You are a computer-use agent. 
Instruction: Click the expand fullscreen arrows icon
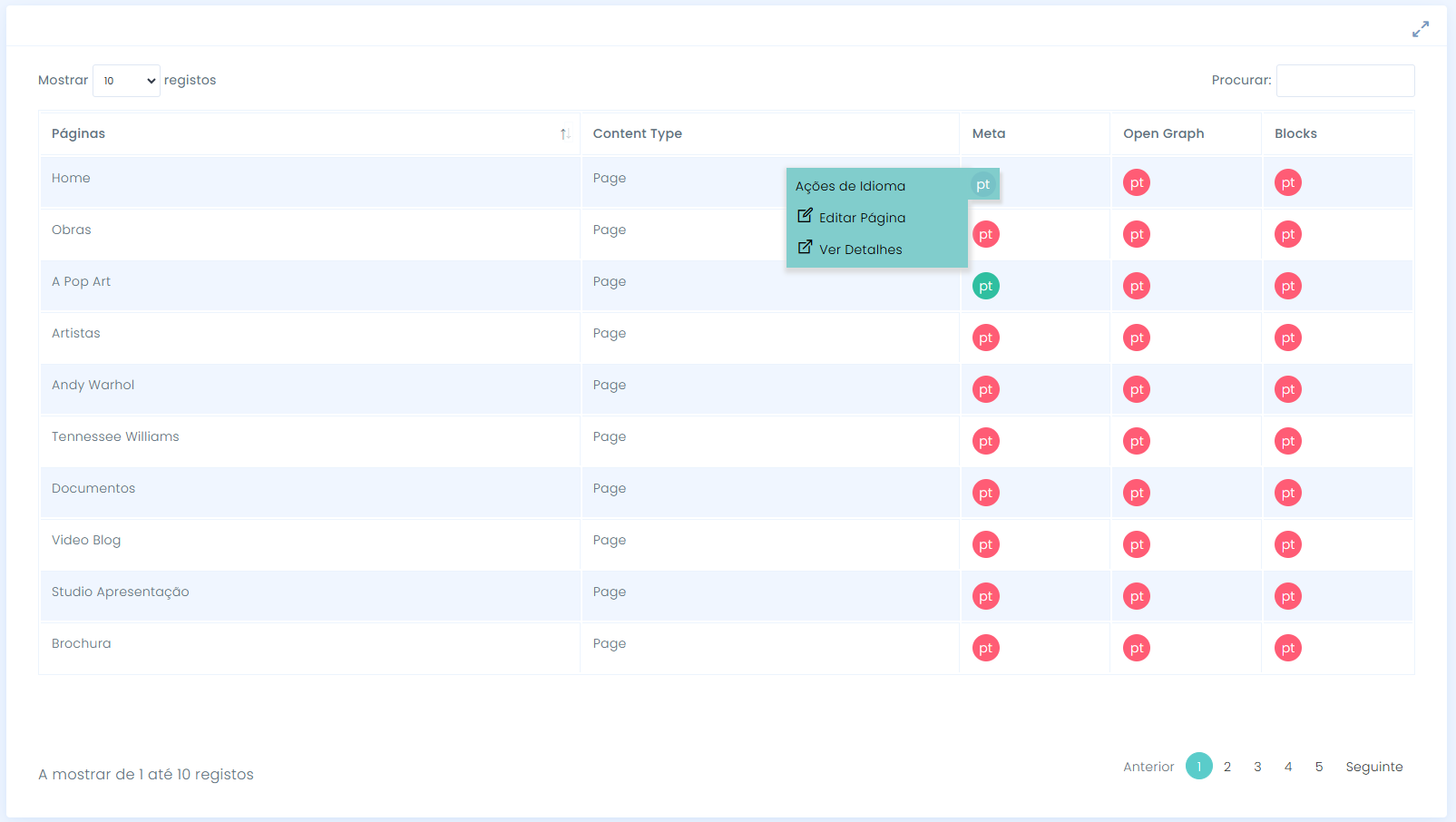click(1420, 29)
